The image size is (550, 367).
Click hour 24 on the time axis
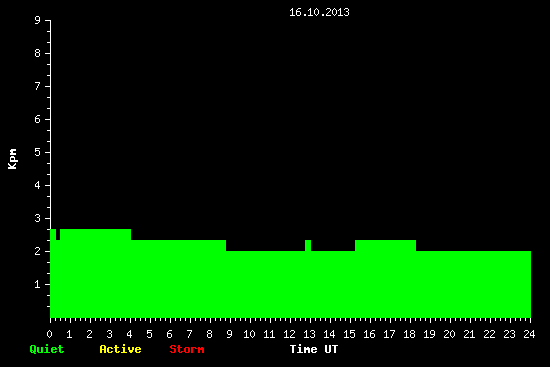point(529,334)
